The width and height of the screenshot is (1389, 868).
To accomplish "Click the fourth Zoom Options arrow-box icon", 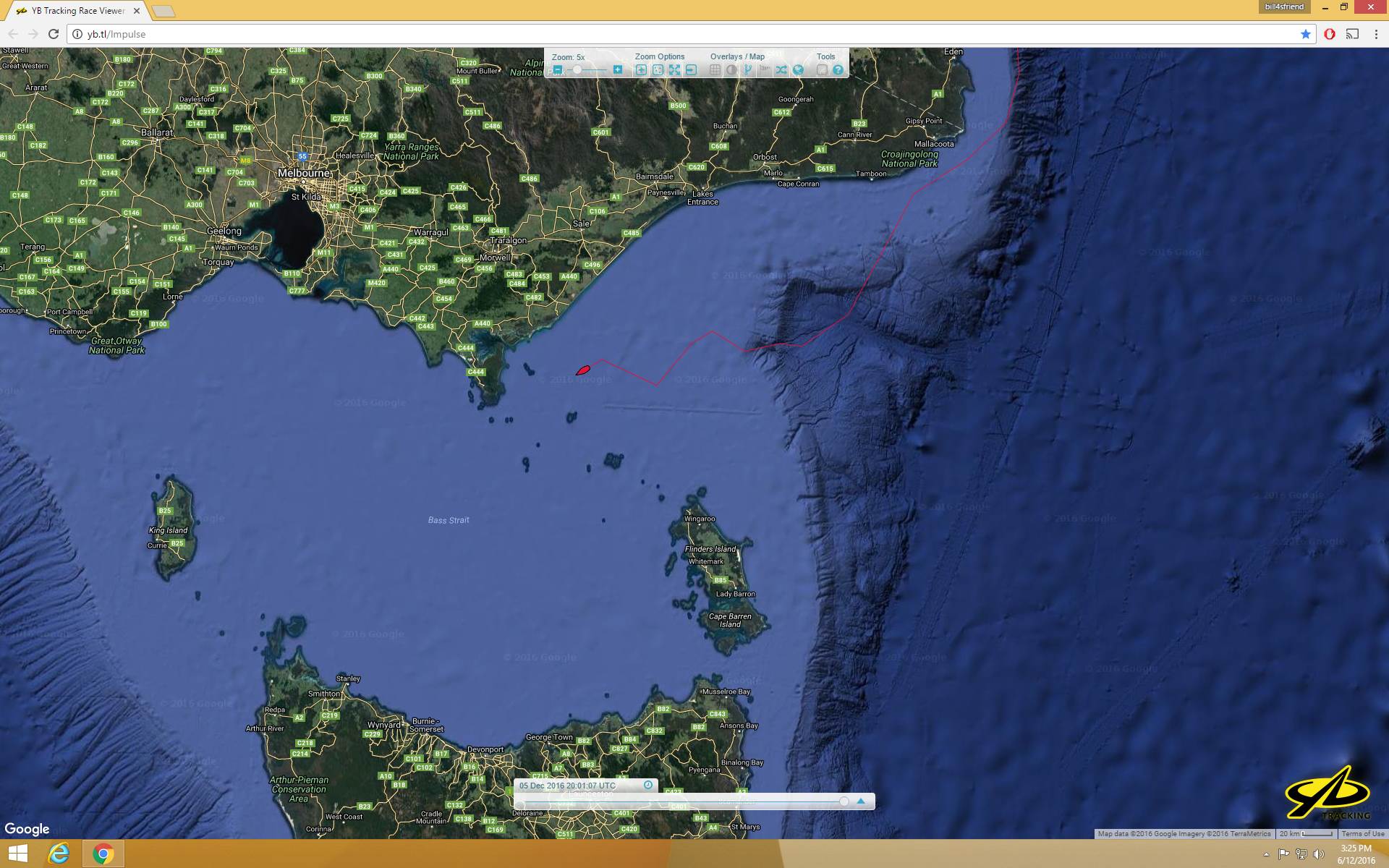I will (691, 70).
